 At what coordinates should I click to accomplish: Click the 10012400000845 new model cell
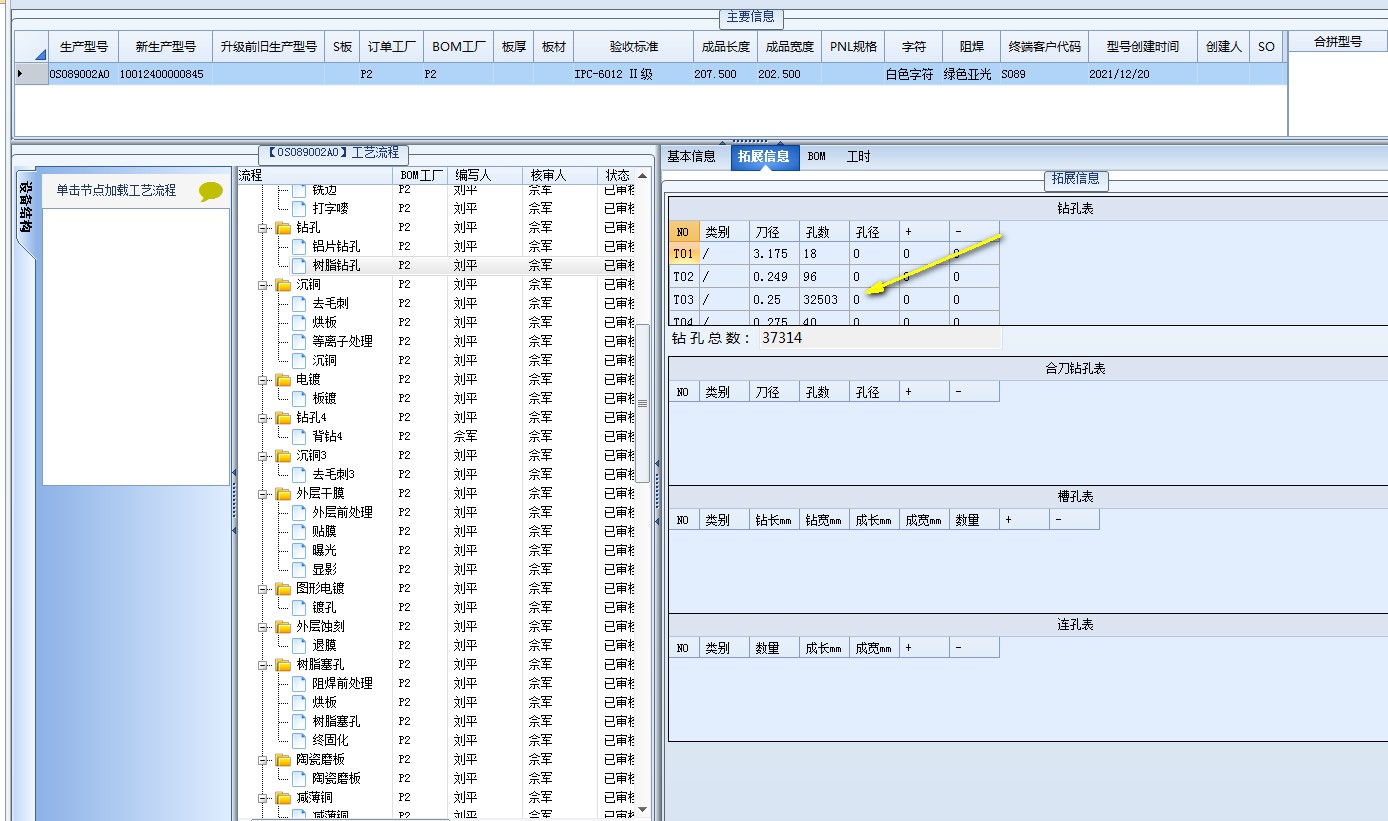[164, 74]
